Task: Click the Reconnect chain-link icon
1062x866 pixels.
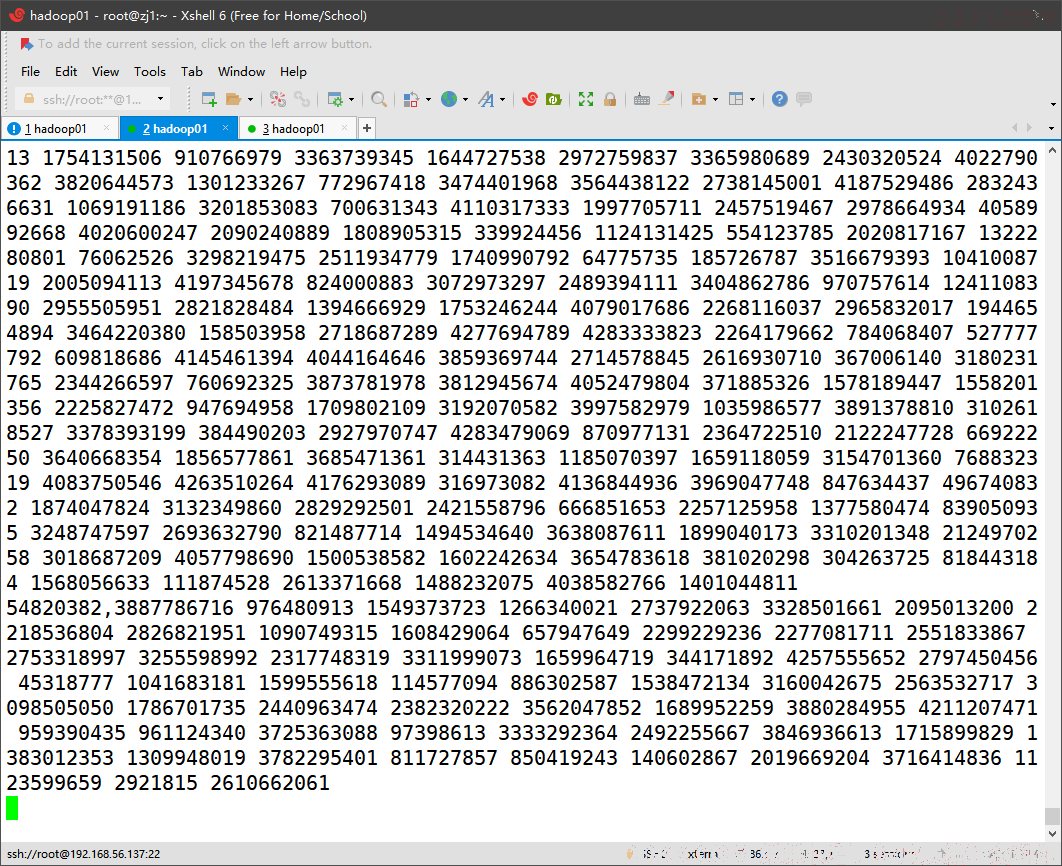Action: coord(302,100)
